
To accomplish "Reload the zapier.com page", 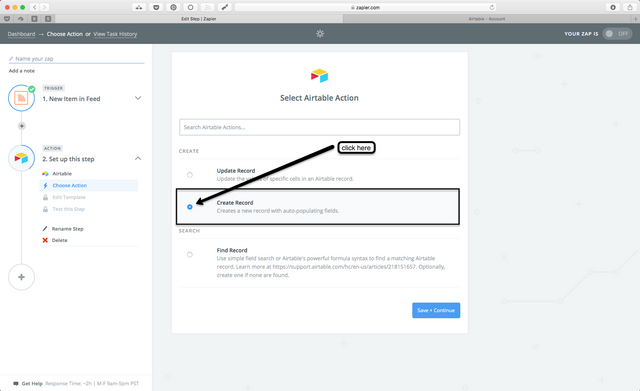I will (x=492, y=7).
